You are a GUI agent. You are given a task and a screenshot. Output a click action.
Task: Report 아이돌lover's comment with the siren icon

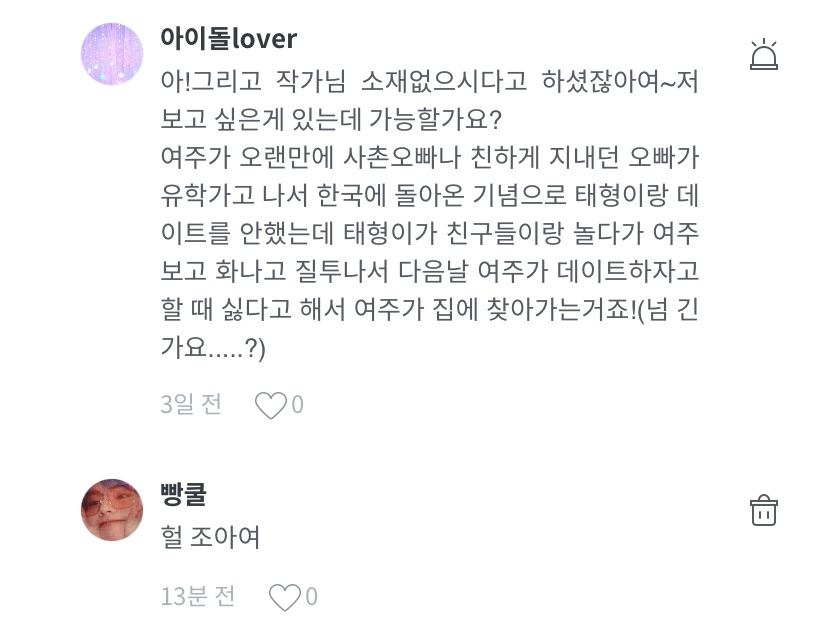tap(764, 55)
